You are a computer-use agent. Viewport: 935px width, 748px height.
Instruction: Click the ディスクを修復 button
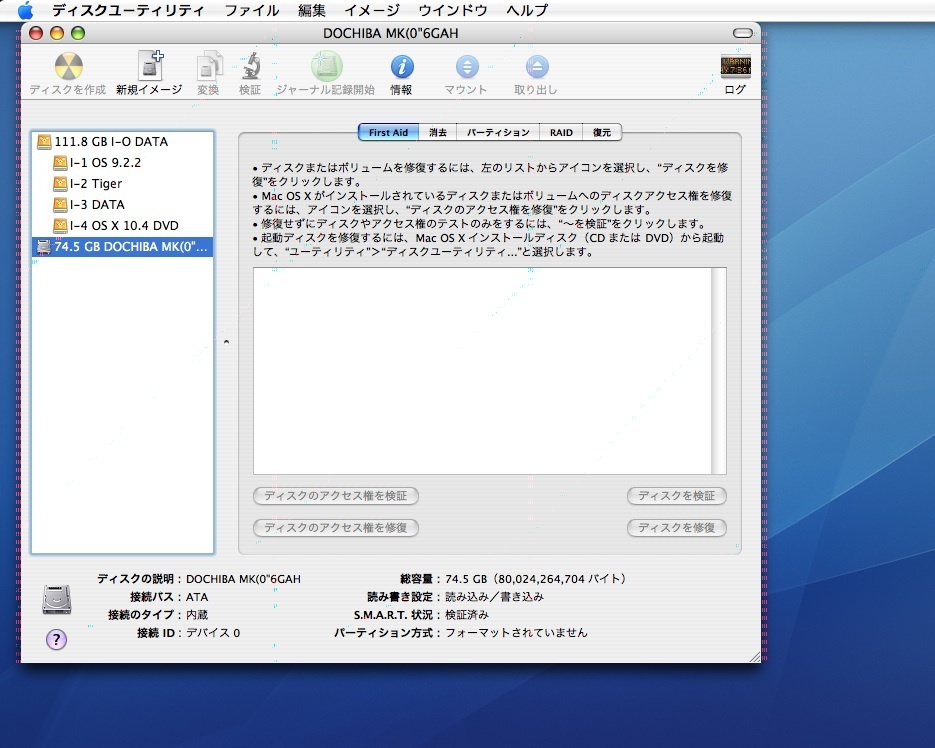(676, 528)
